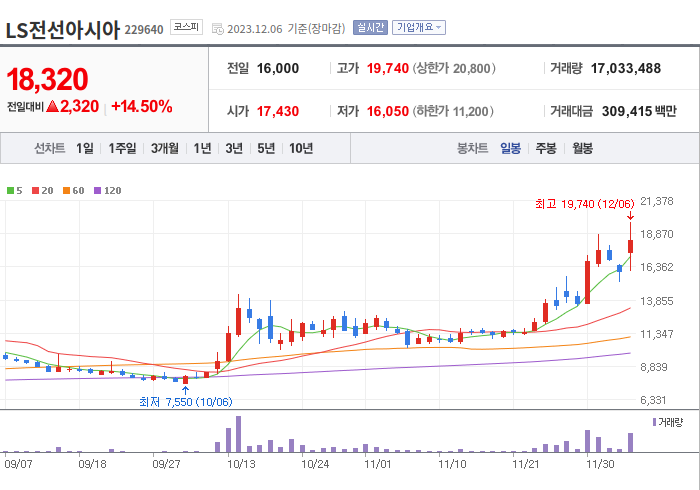Click the LS전선아시아 stock name
Image resolution: width=700 pixels, height=490 pixels.
coord(62,30)
